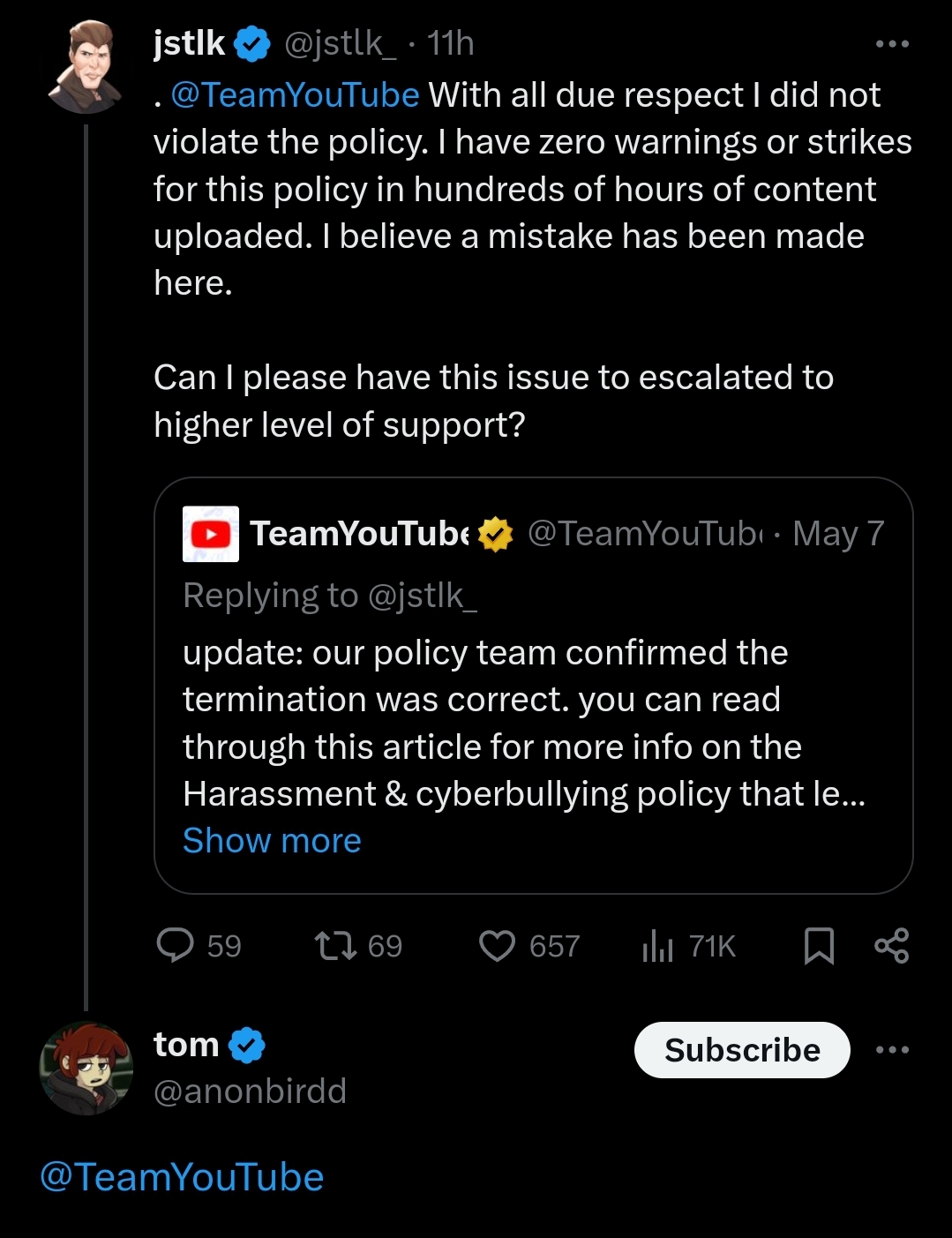Open @TeamYouTube mention in jstlk's tweet
952x1238 pixels.
tap(295, 95)
